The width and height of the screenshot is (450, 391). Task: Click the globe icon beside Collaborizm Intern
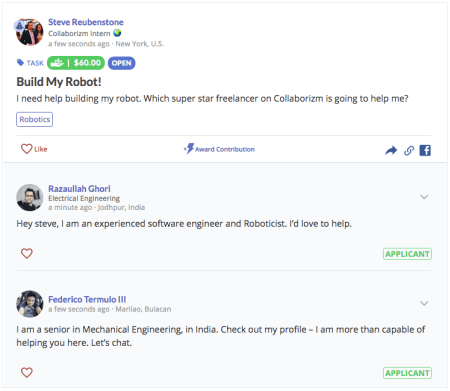pyautogui.click(x=117, y=33)
